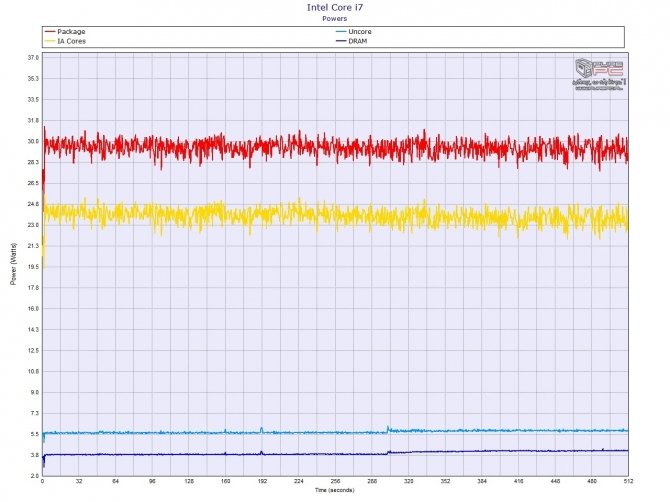Click the Uncore legend label

(360, 32)
